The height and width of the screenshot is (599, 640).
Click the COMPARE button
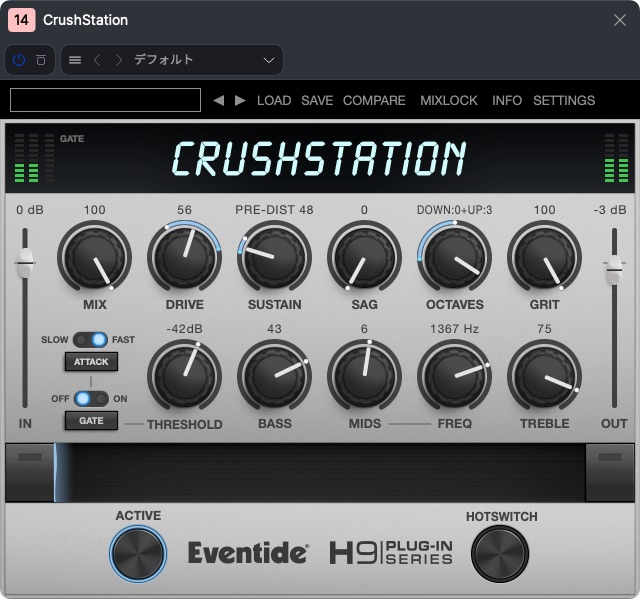(374, 100)
